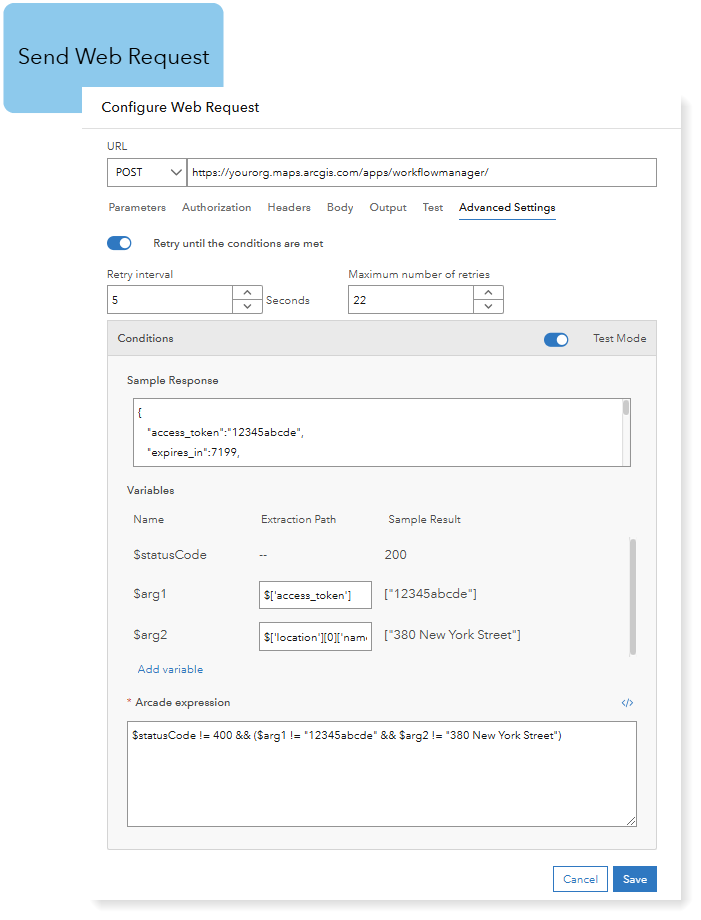Open the POST method dropdown
This screenshot has width=701, height=920.
147,172
